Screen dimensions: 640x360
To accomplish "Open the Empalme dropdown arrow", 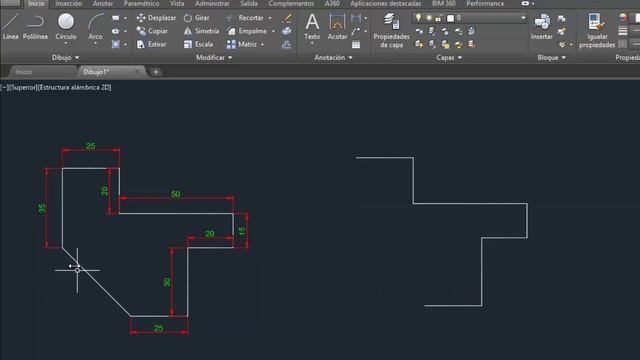I will pyautogui.click(x=273, y=31).
